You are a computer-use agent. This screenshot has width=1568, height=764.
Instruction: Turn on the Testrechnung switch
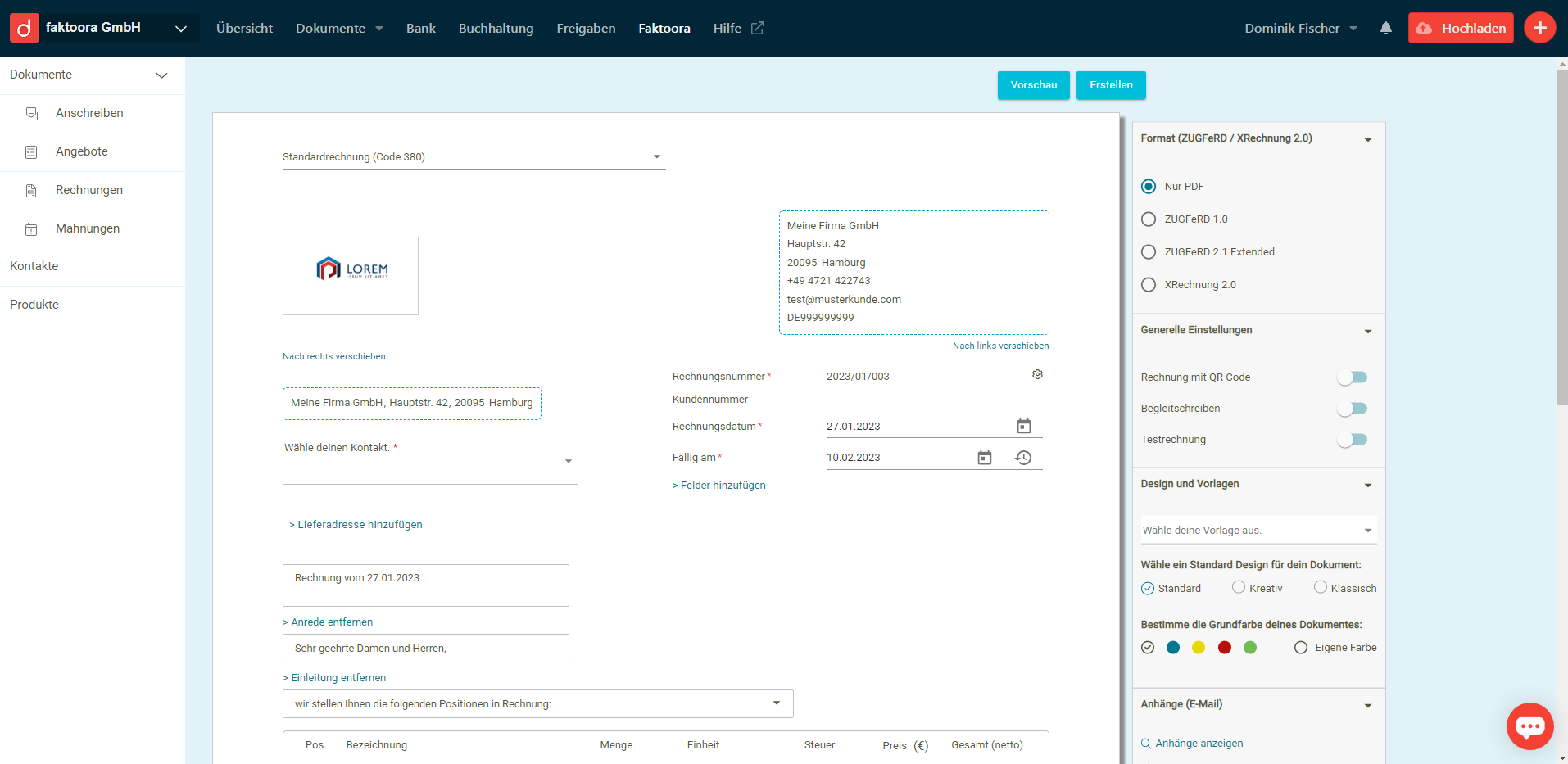(x=1352, y=440)
